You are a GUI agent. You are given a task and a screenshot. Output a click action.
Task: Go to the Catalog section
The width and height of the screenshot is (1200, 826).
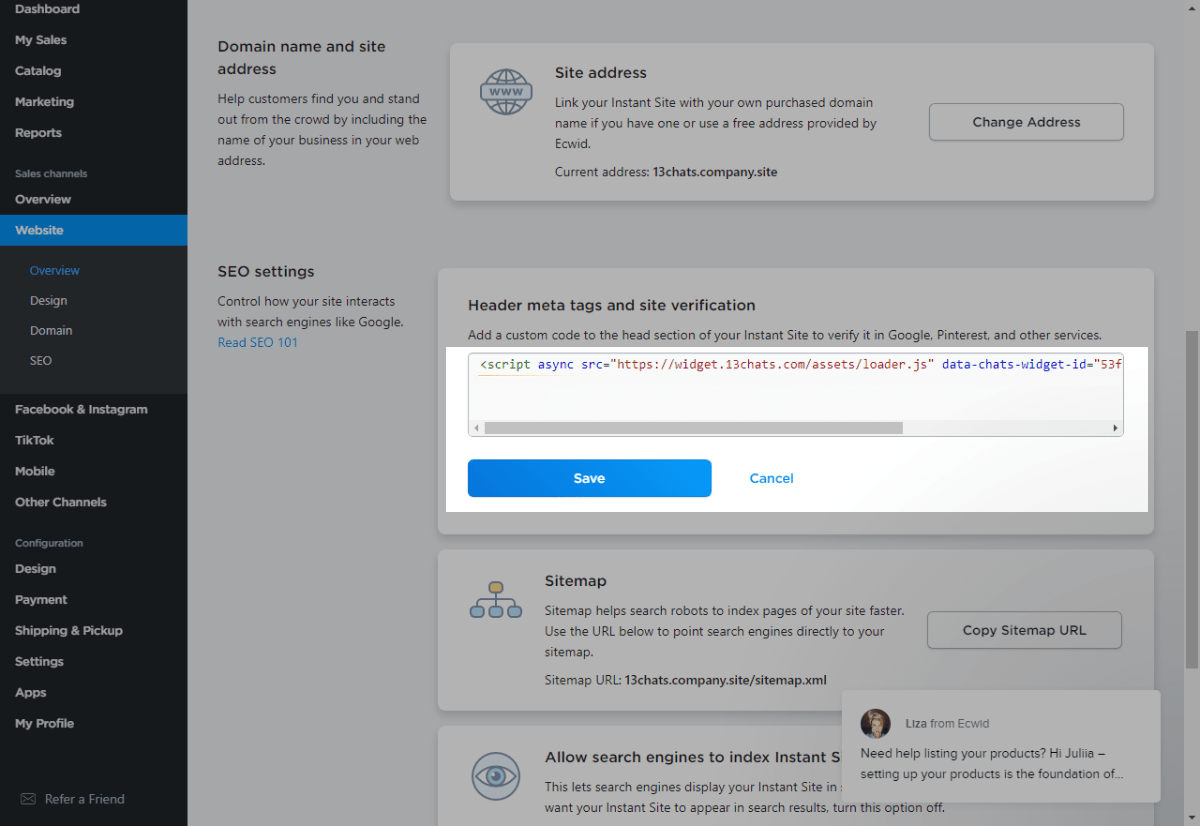click(38, 71)
